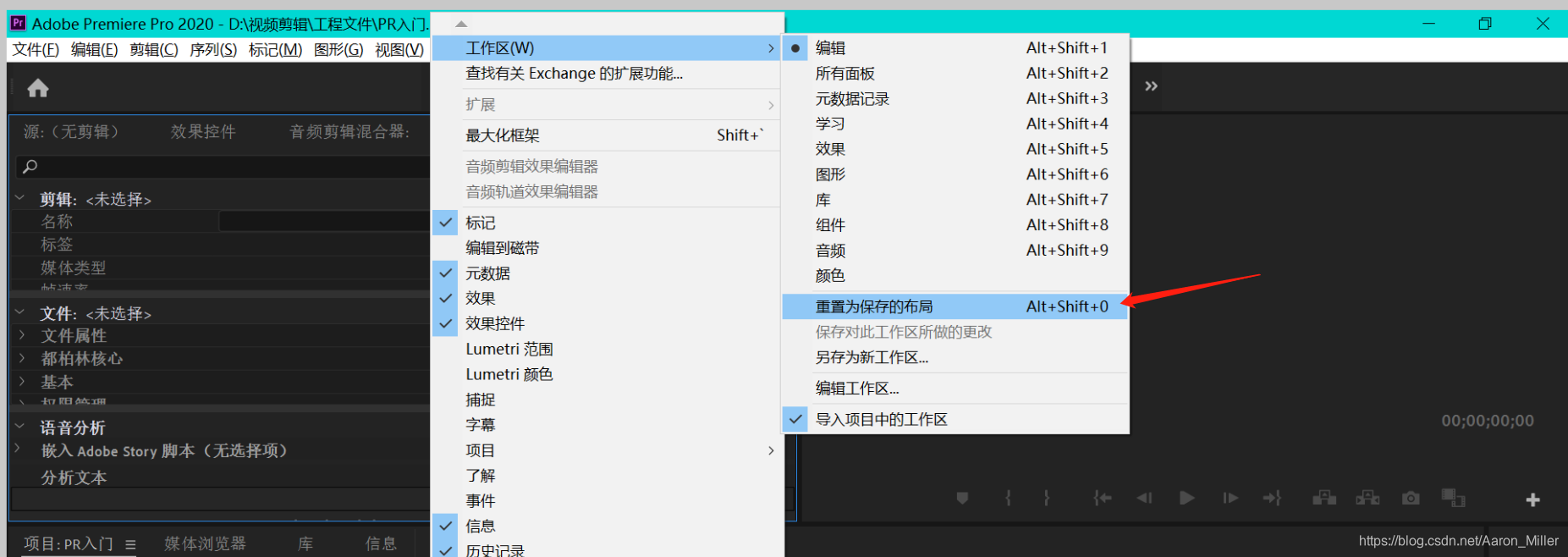Image resolution: width=1568 pixels, height=557 pixels.
Task: Collapse the 剪辑: <未选择> section
Action: pos(20,198)
